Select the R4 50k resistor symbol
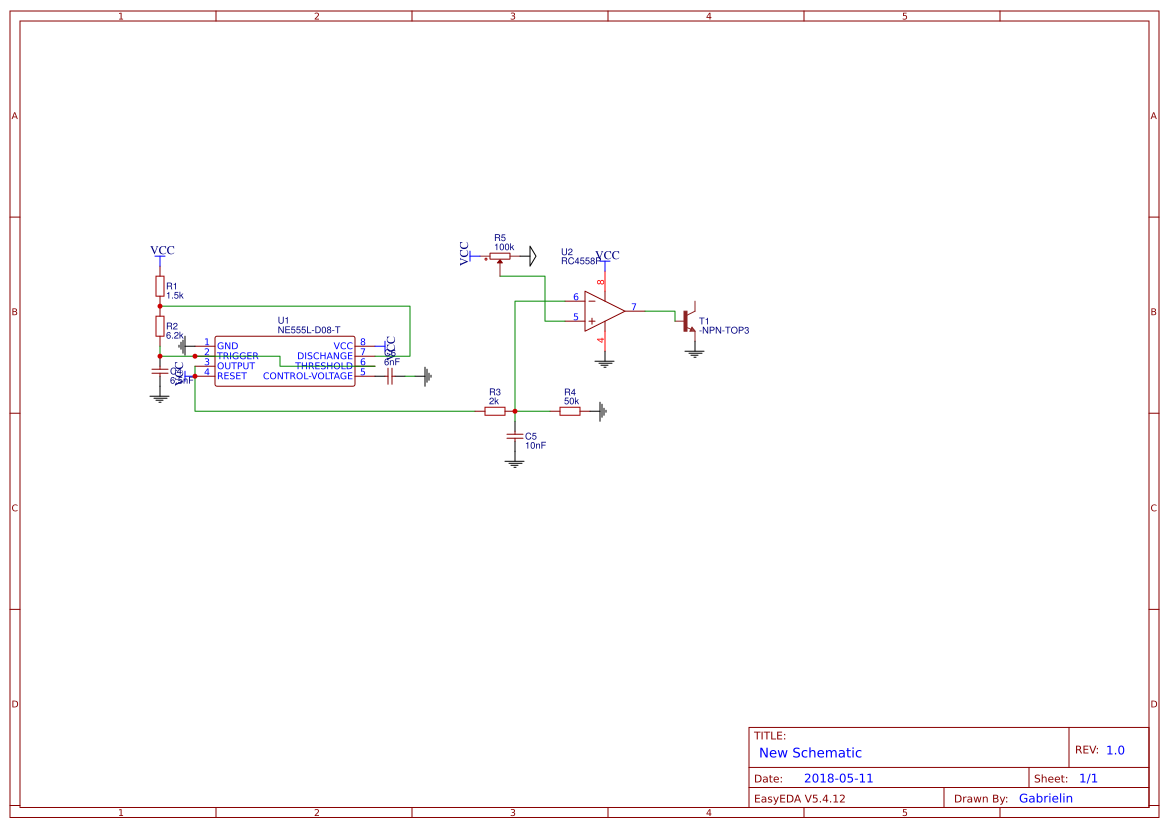Screen dimensions: 1169x828 pos(570,411)
